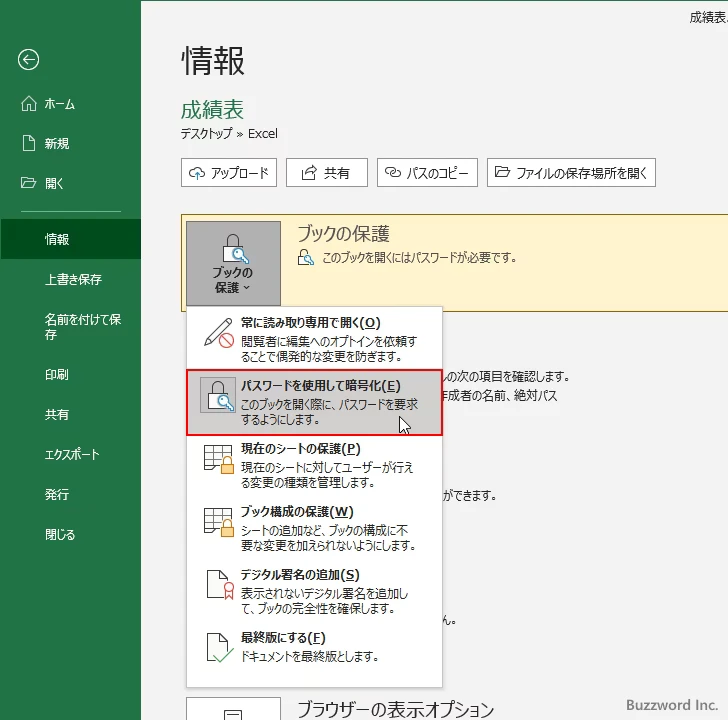The height and width of the screenshot is (720, 728).
Task: Select 常に読み取り専用で開く menu option
Action: [314, 339]
